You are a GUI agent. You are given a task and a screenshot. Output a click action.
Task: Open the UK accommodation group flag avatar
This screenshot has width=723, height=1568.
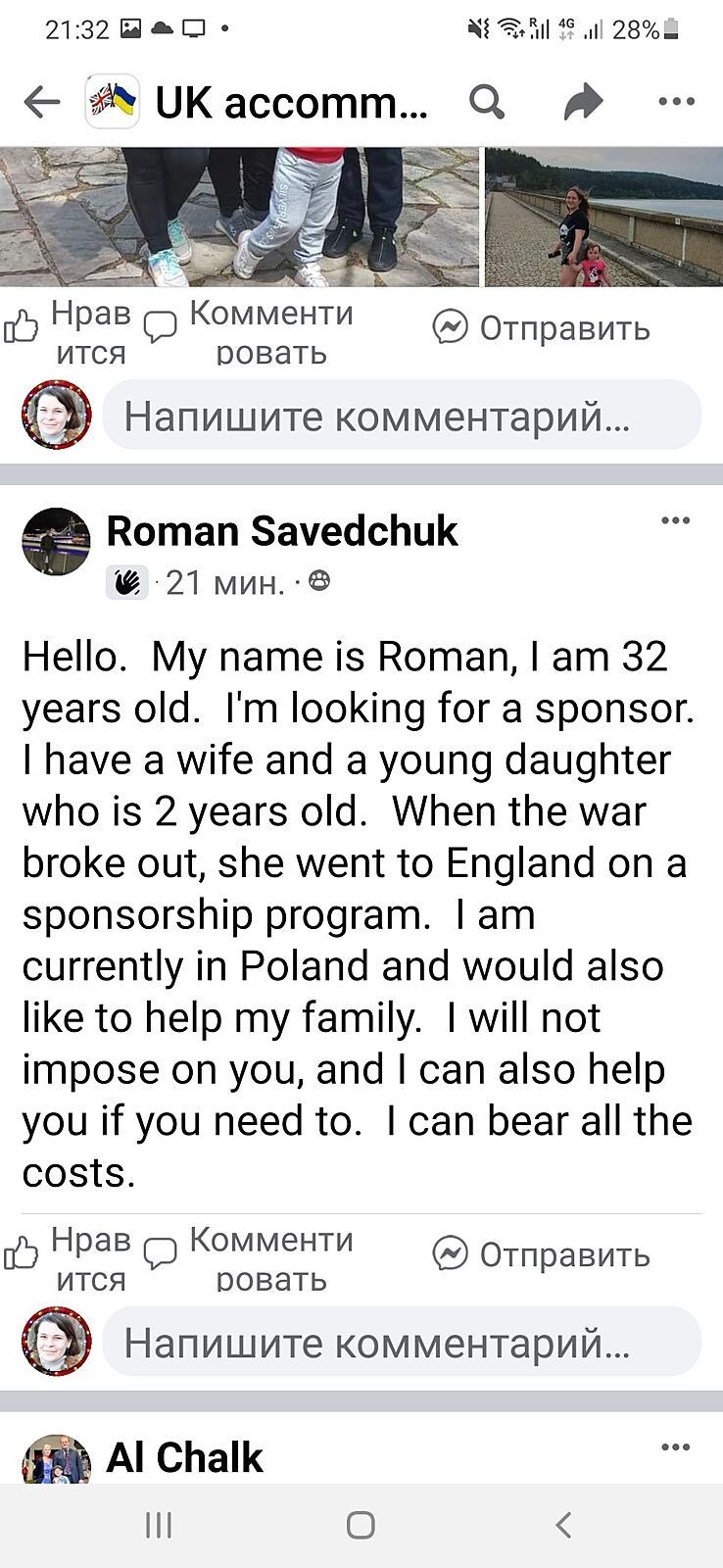pyautogui.click(x=112, y=101)
